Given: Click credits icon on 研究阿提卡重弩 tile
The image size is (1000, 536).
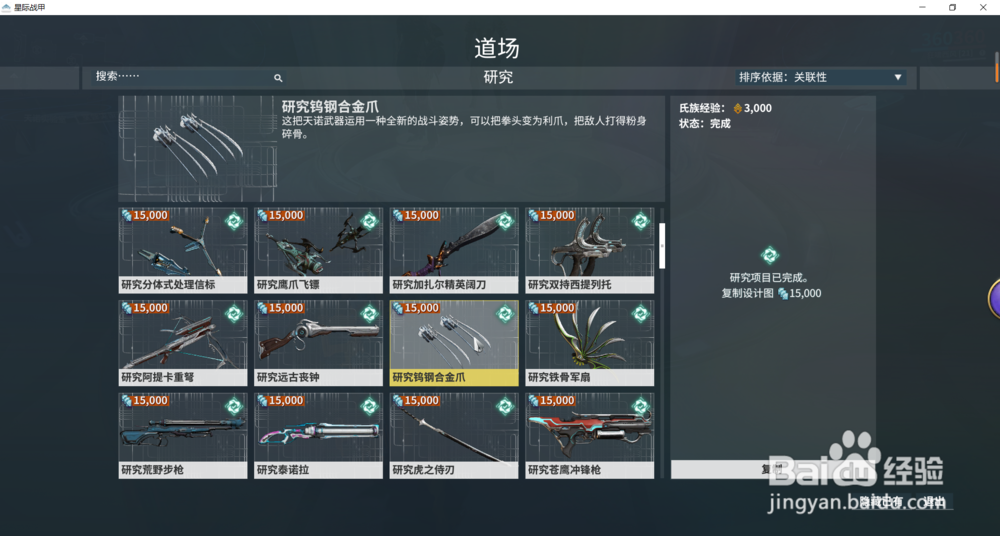Looking at the screenshot, I should tap(127, 308).
